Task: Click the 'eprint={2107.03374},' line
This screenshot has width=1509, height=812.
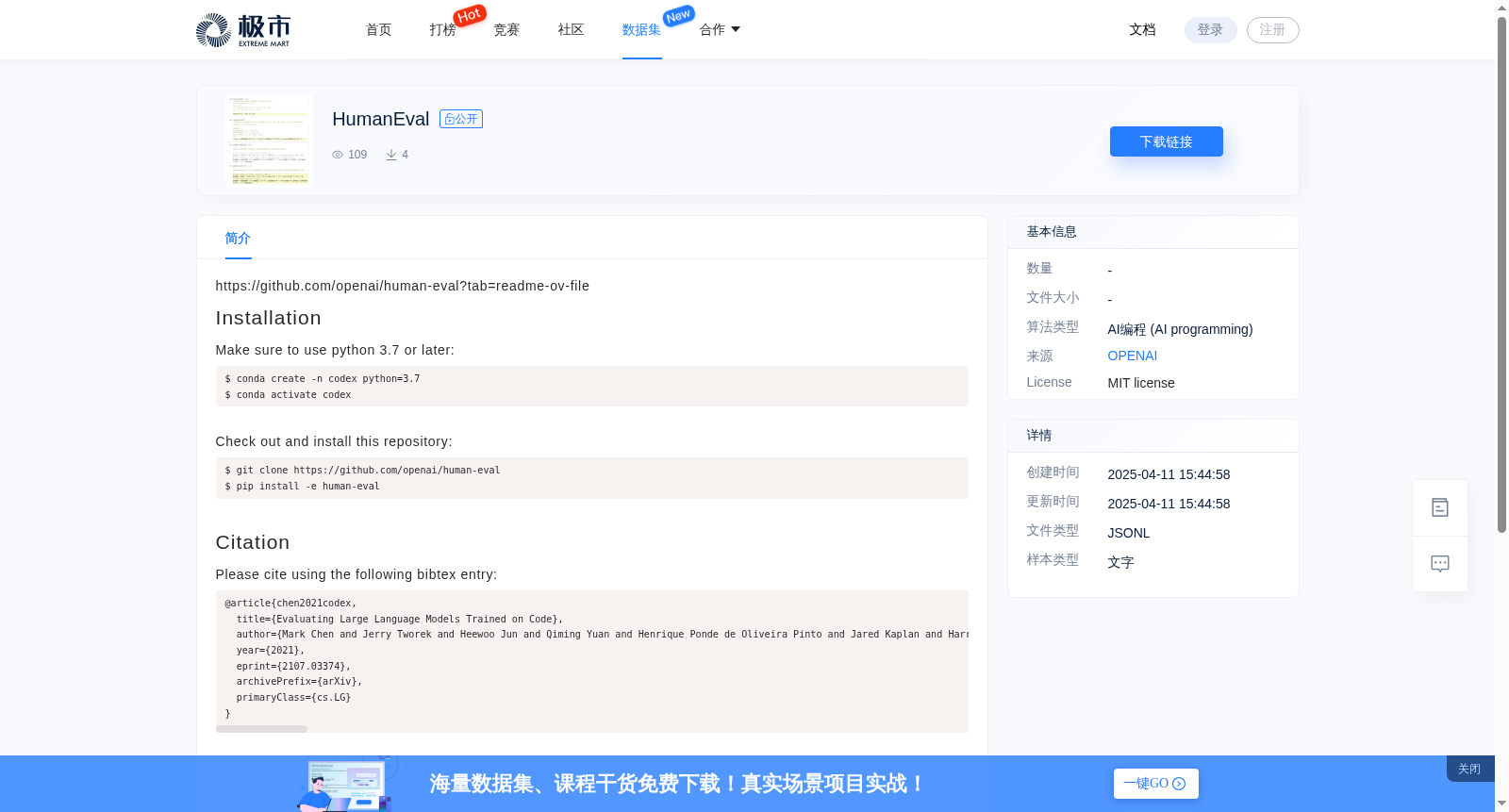Action: point(293,667)
